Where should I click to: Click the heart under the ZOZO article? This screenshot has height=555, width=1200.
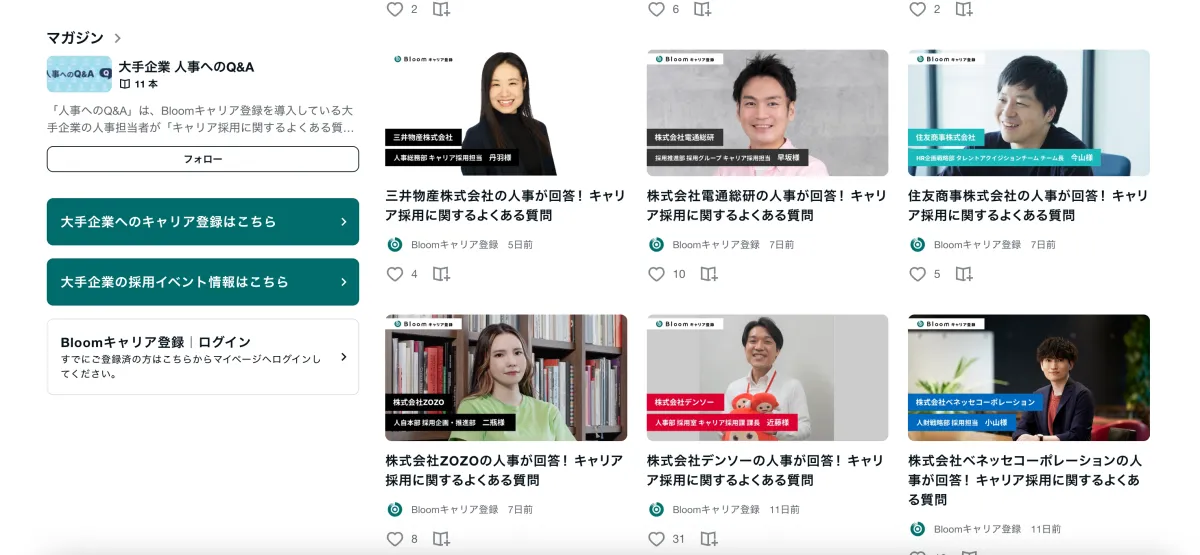[x=395, y=539]
